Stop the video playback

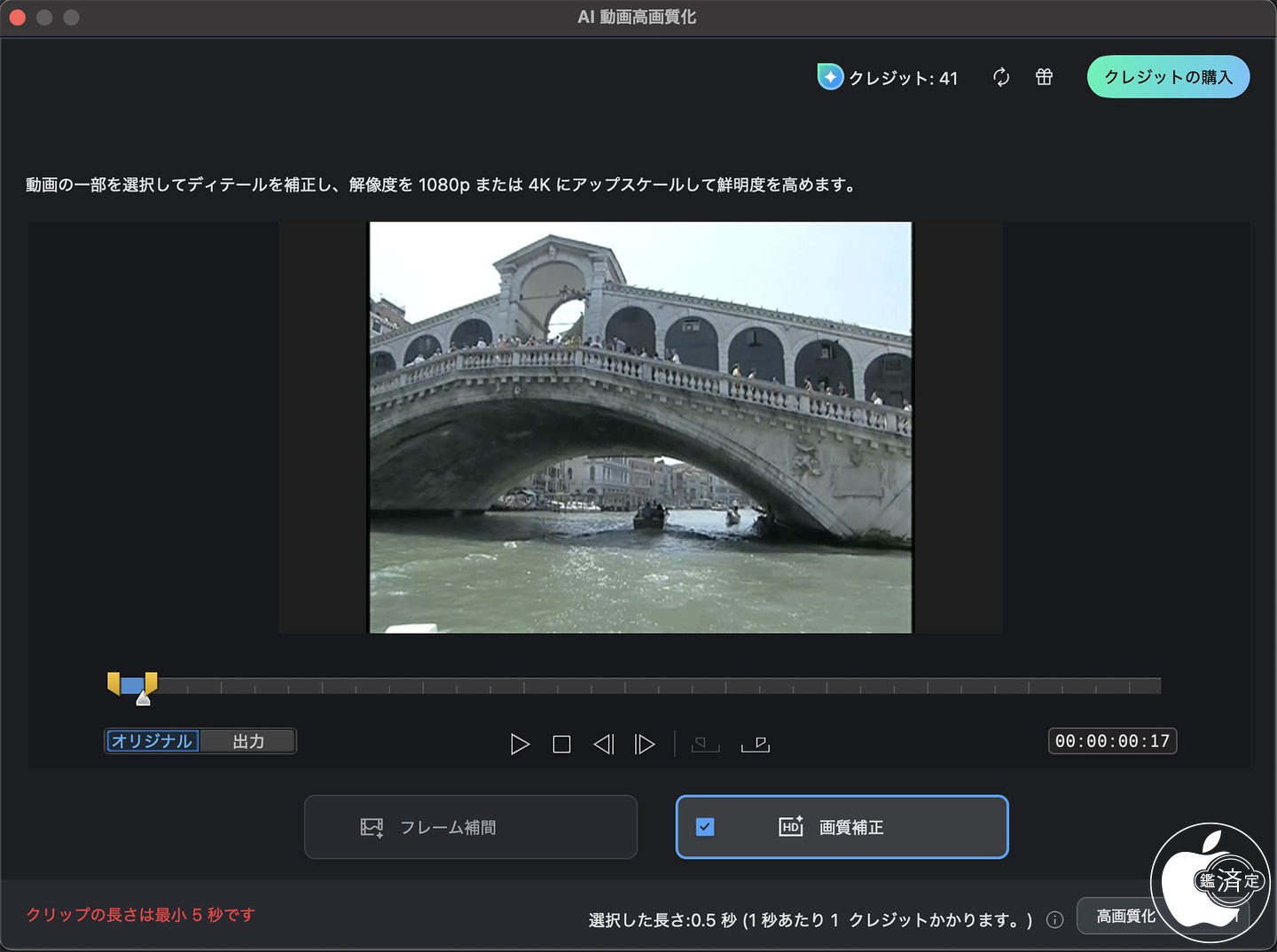(561, 745)
